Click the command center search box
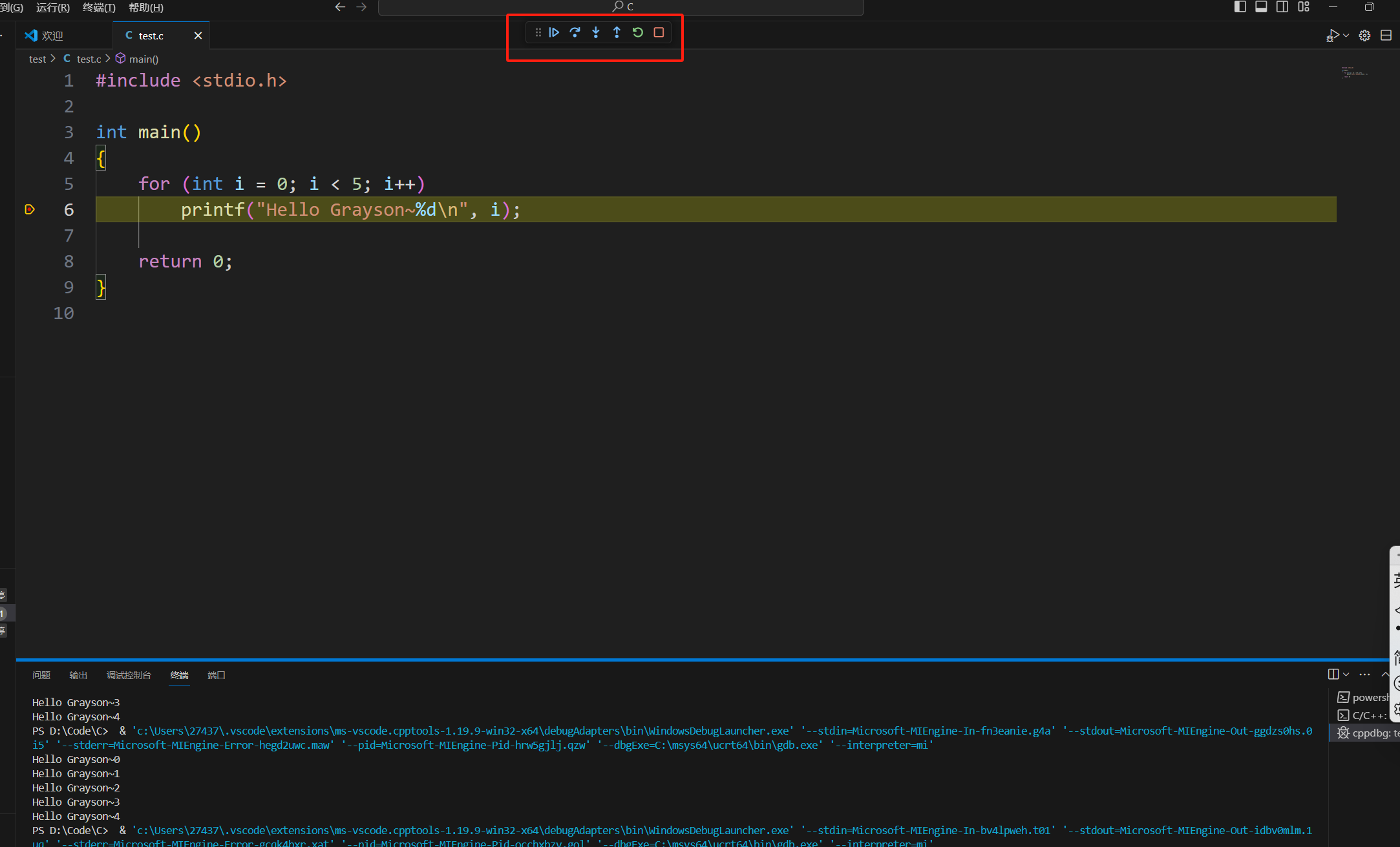This screenshot has width=1400, height=847. pyautogui.click(x=621, y=7)
